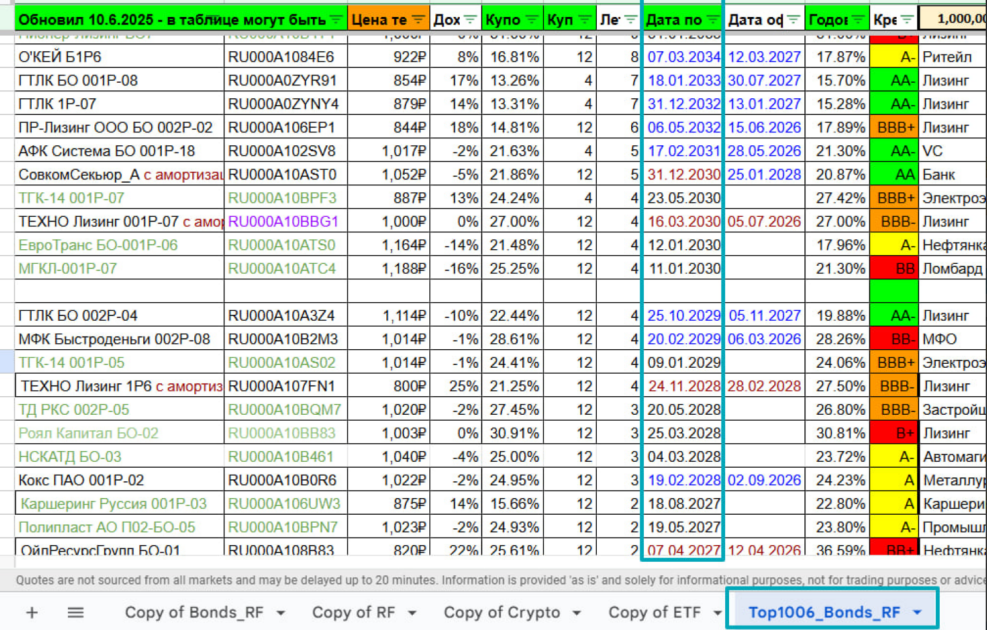This screenshot has height=630, width=987.
Task: Select coupon cell '30.91%'
Action: tap(512, 433)
